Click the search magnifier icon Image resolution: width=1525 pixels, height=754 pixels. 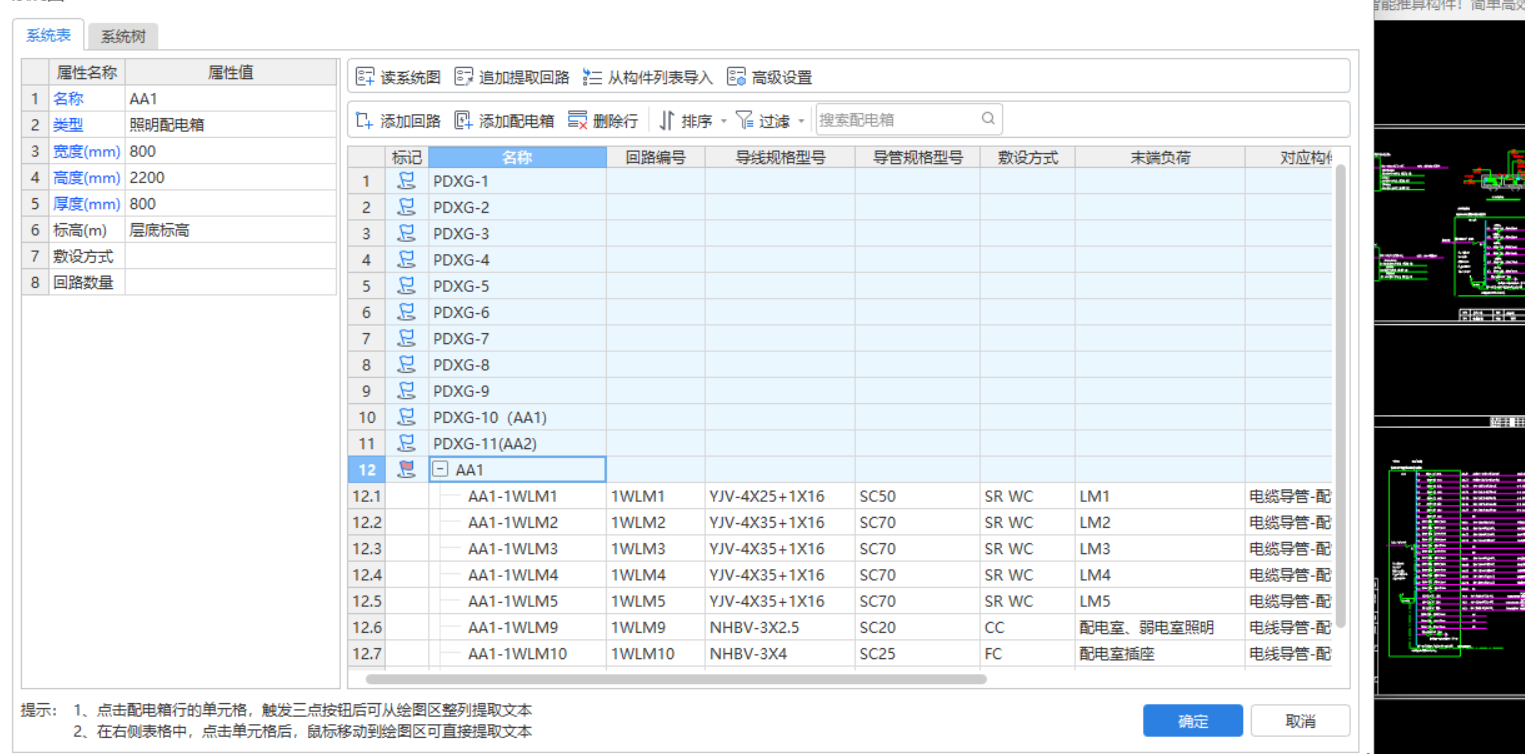click(988, 119)
